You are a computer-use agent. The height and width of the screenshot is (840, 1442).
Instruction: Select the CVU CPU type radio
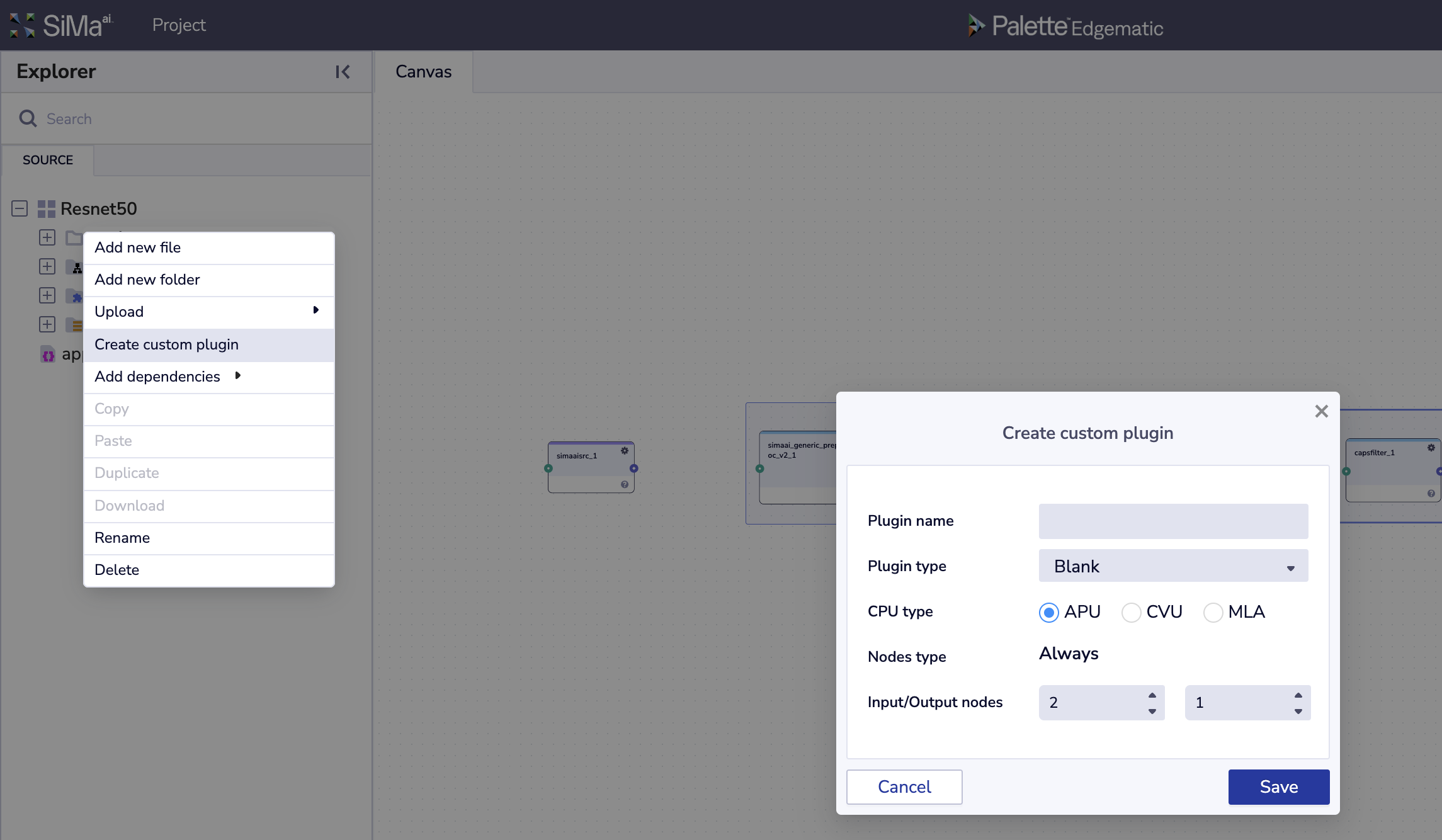(1131, 612)
